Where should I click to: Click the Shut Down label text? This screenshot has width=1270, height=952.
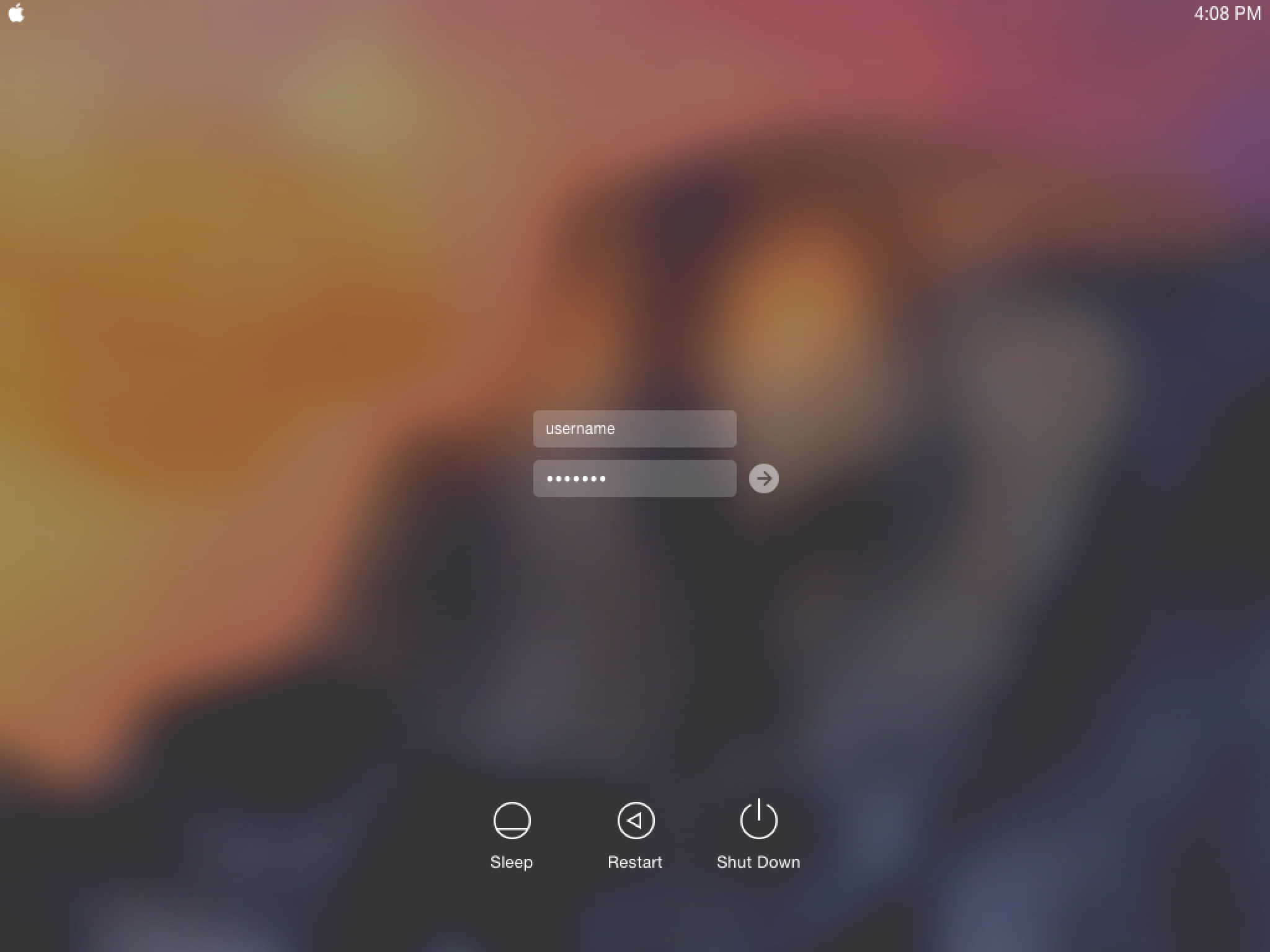point(758,861)
